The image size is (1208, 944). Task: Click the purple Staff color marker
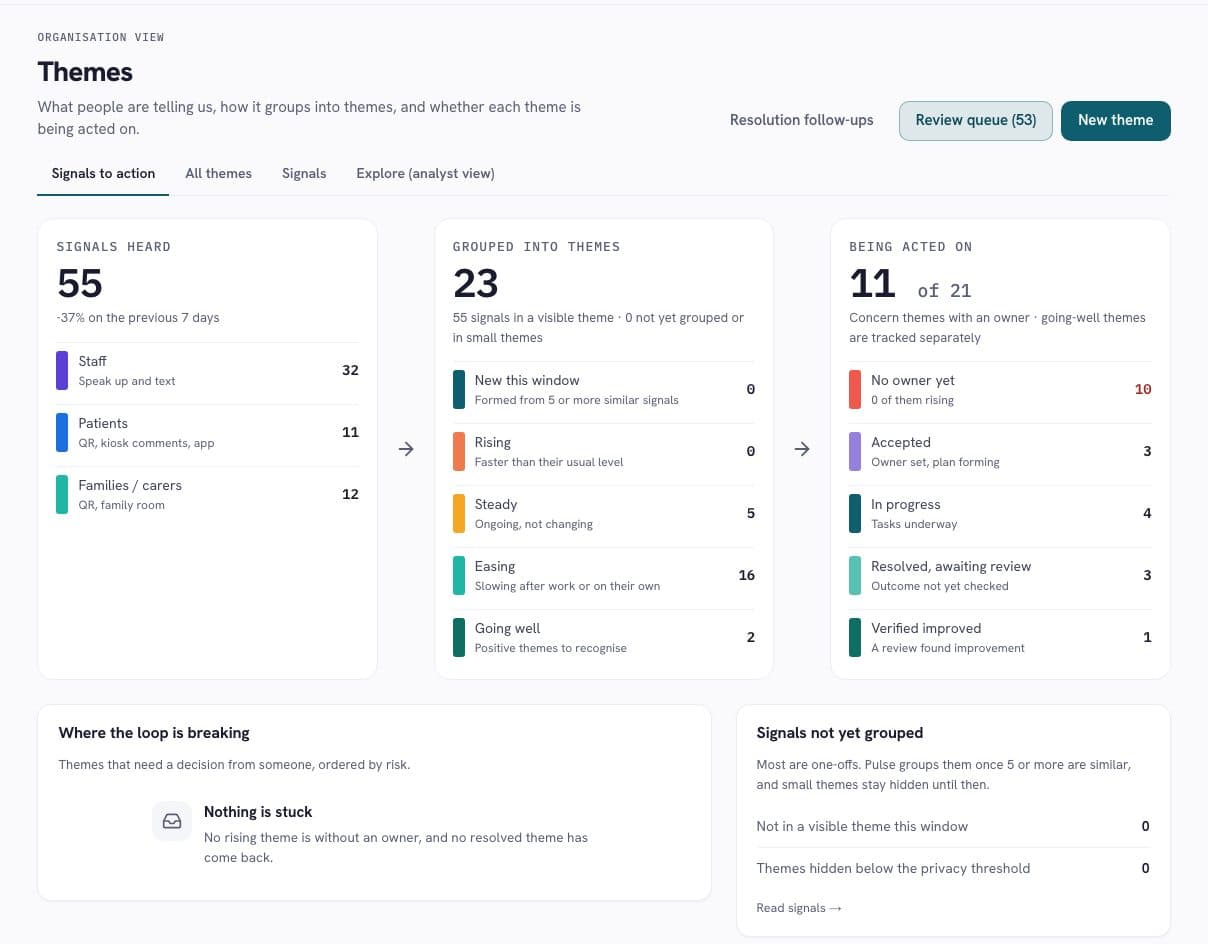click(x=62, y=370)
